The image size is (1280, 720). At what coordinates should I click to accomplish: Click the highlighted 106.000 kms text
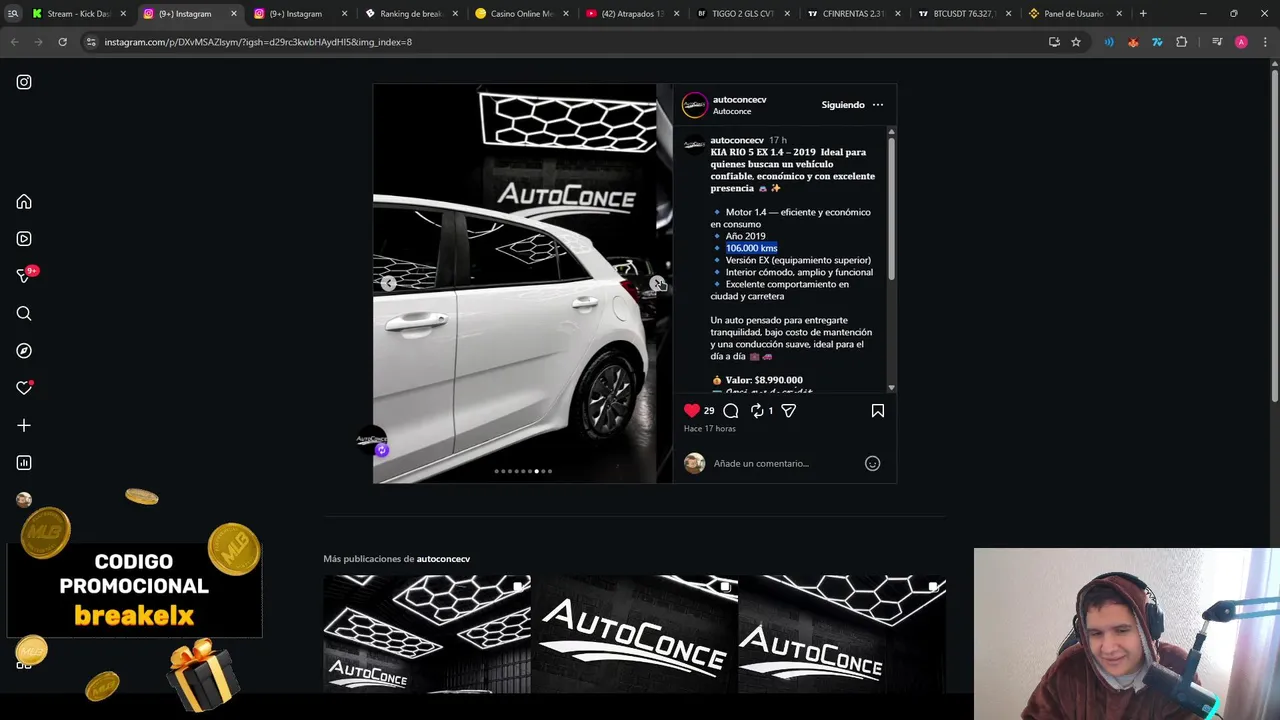click(751, 248)
